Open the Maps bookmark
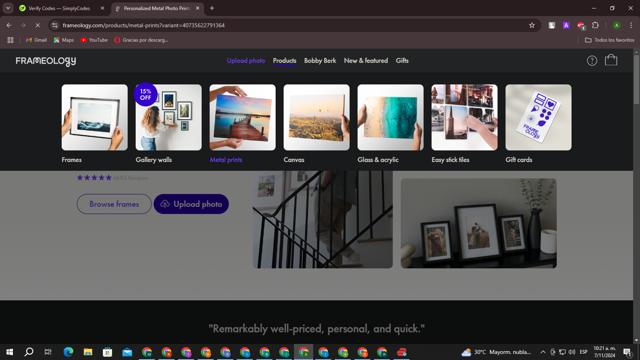Viewport: 640px width, 360px height. pos(64,40)
